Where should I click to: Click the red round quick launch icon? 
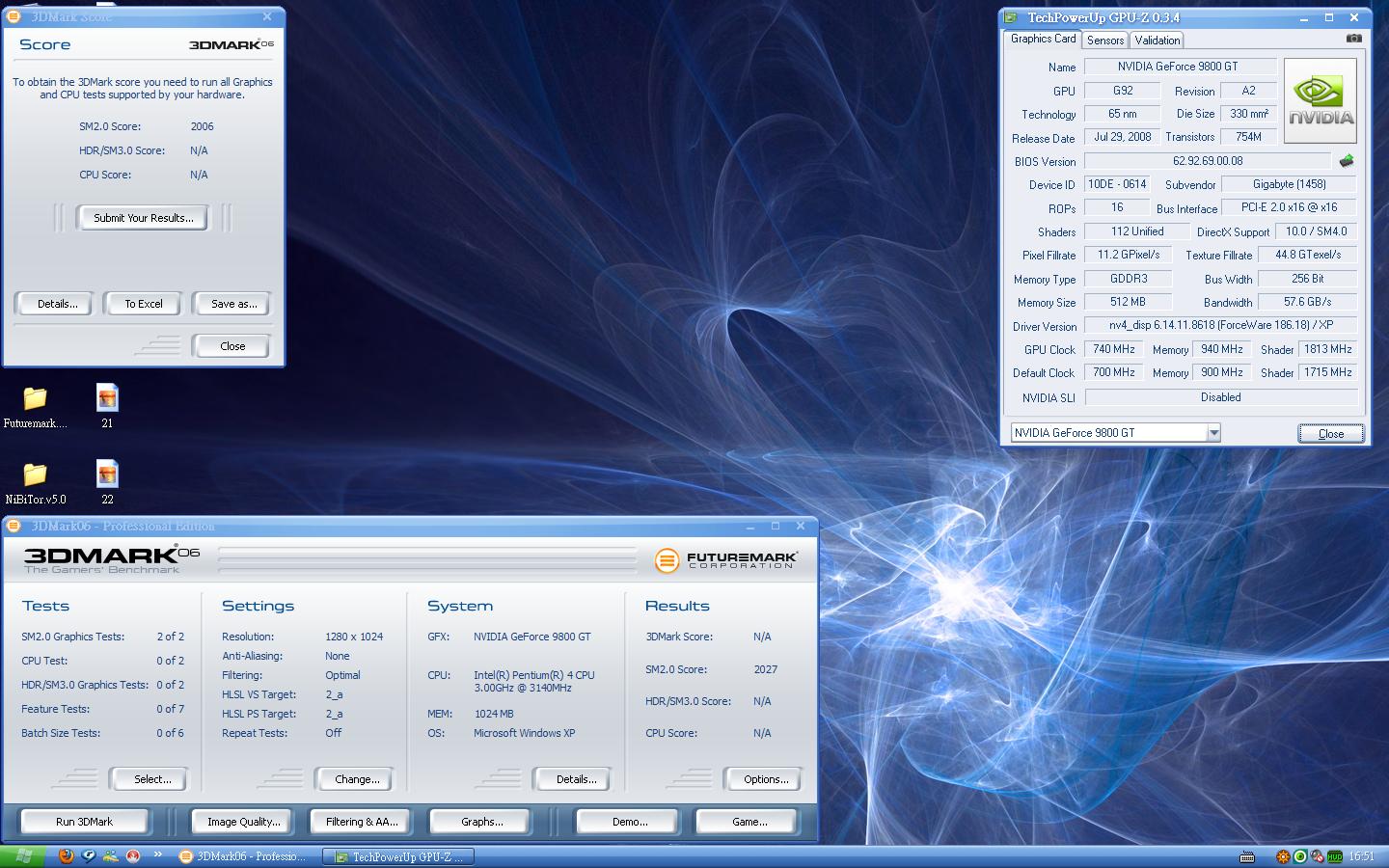click(x=132, y=855)
